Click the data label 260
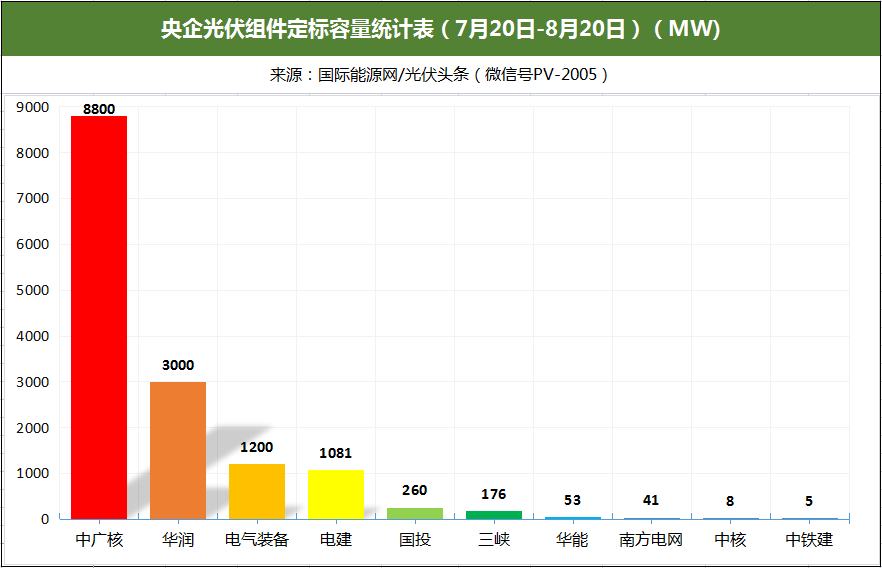The image size is (882, 568). [415, 490]
